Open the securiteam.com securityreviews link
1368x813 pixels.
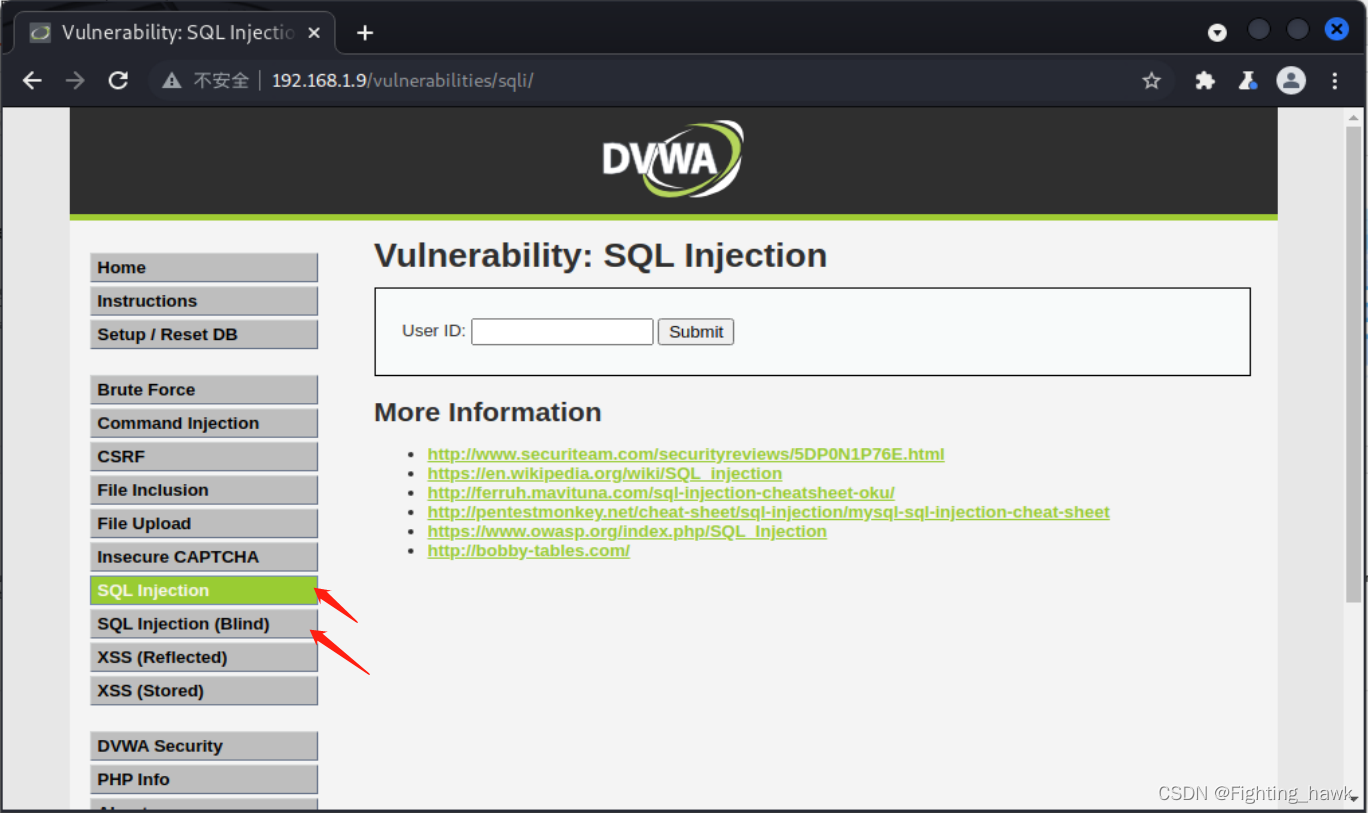(685, 454)
